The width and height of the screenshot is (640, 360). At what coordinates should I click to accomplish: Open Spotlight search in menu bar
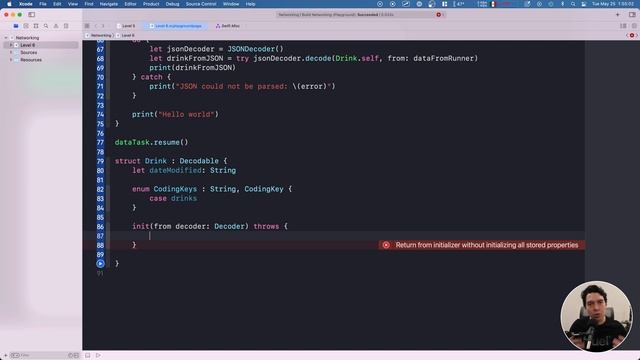573,4
